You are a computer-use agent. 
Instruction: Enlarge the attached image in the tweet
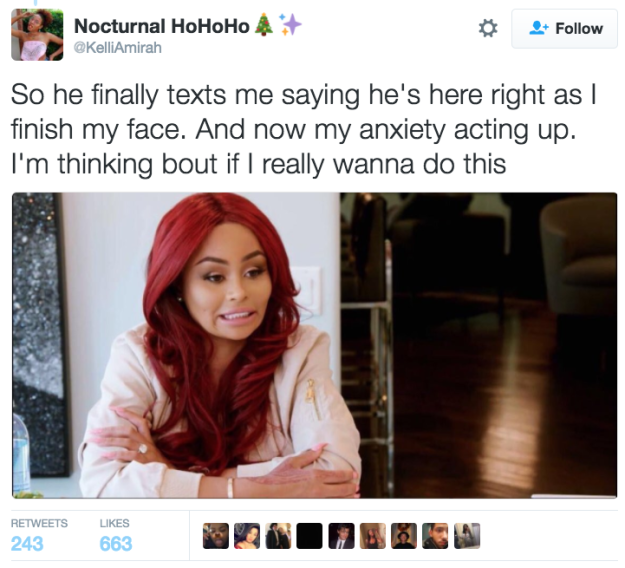point(314,345)
